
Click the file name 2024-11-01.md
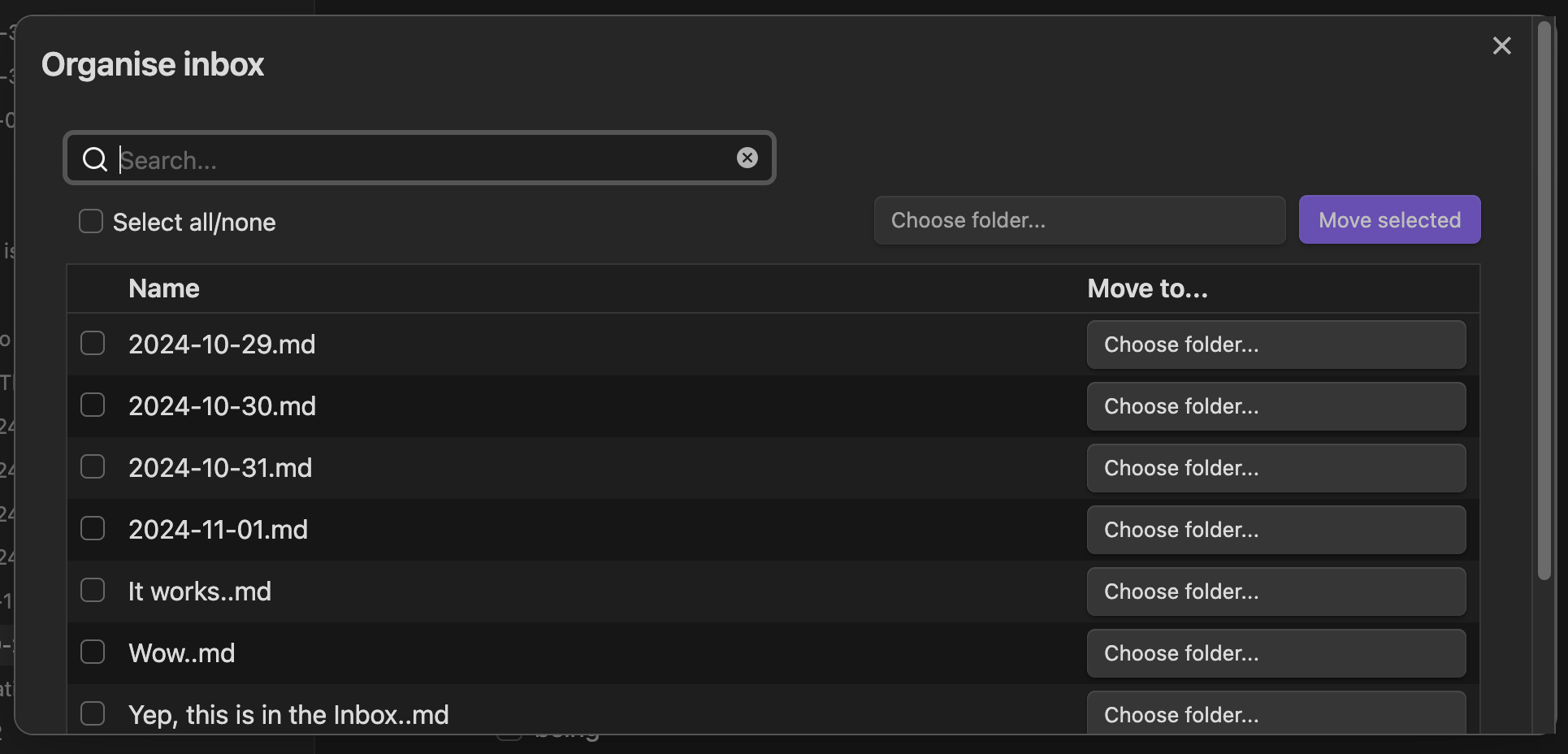coord(218,530)
